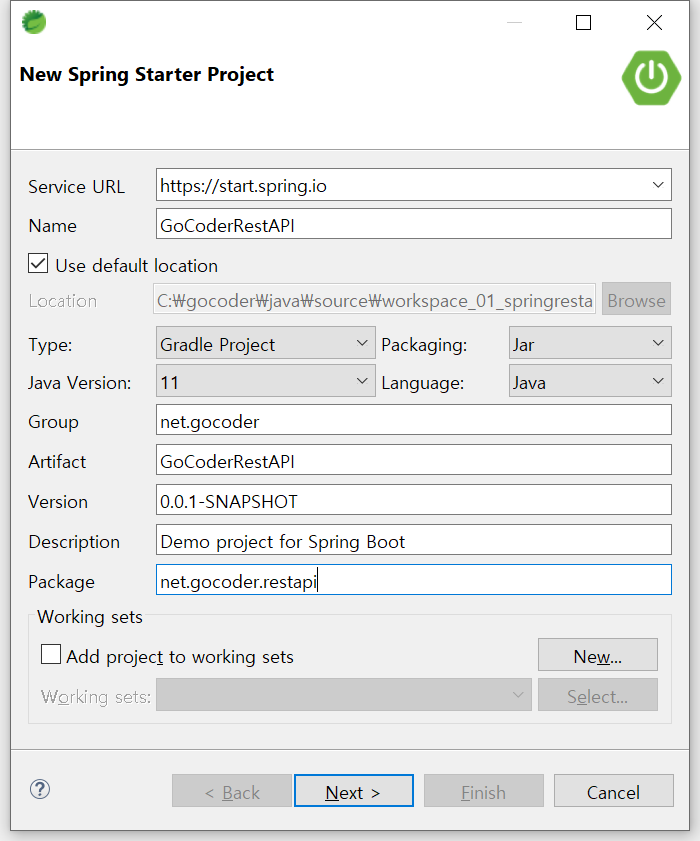Open the Packaging dropdown showing Jar

click(x=590, y=343)
